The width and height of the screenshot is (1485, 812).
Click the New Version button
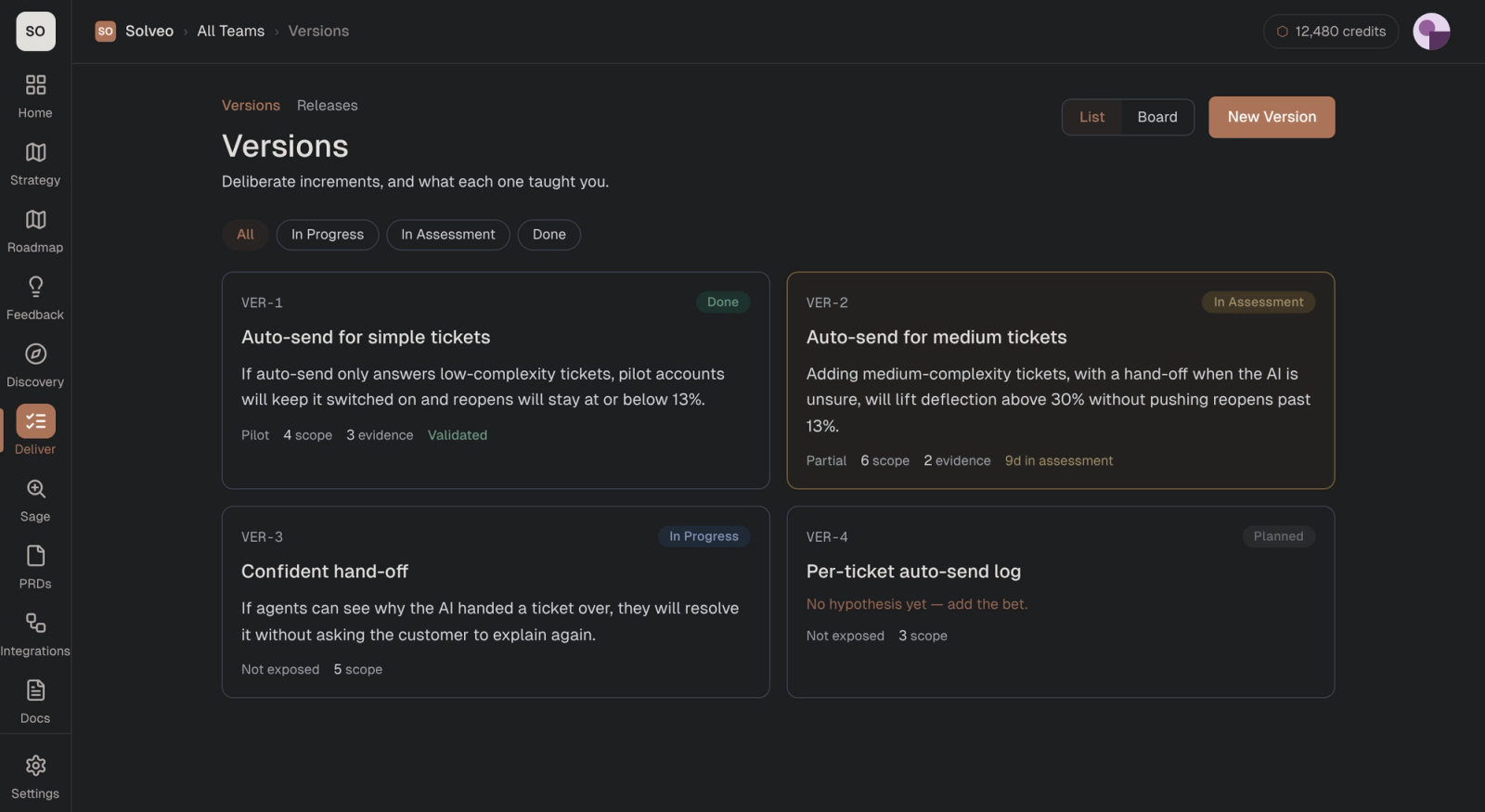1272,117
